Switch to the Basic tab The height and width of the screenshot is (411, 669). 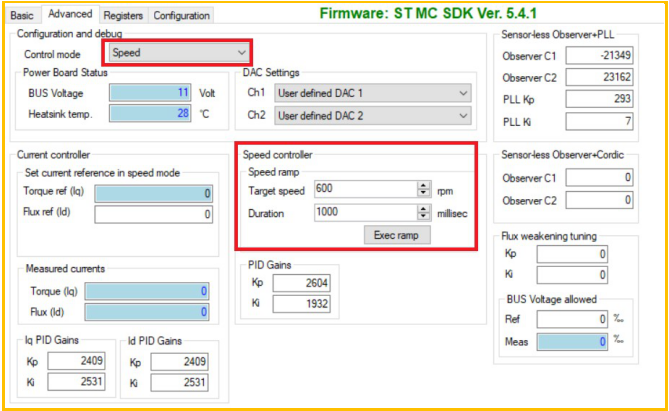click(x=22, y=15)
